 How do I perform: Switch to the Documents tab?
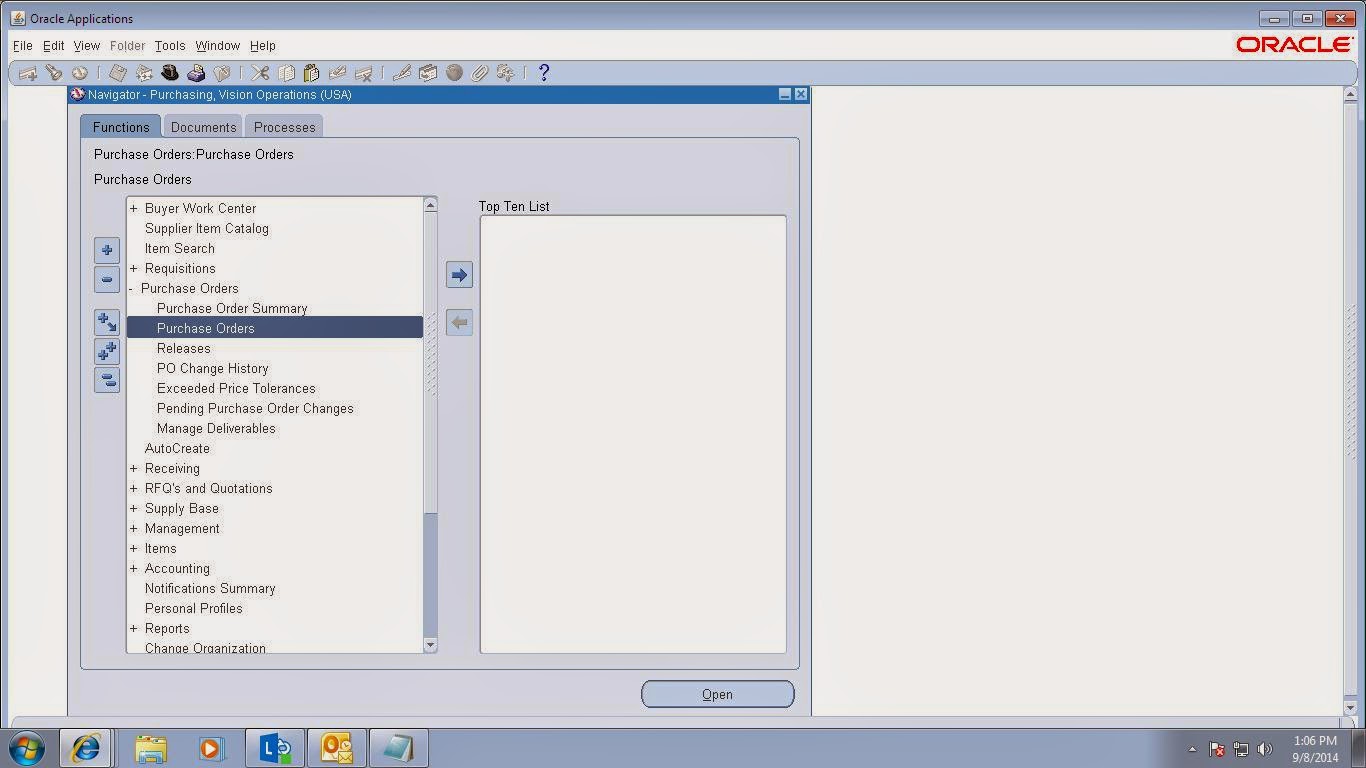pos(203,127)
